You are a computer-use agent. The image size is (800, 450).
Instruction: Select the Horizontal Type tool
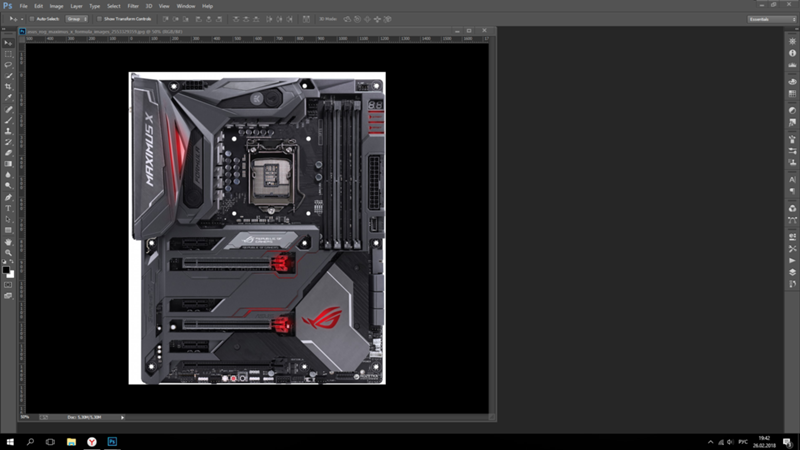[x=8, y=208]
